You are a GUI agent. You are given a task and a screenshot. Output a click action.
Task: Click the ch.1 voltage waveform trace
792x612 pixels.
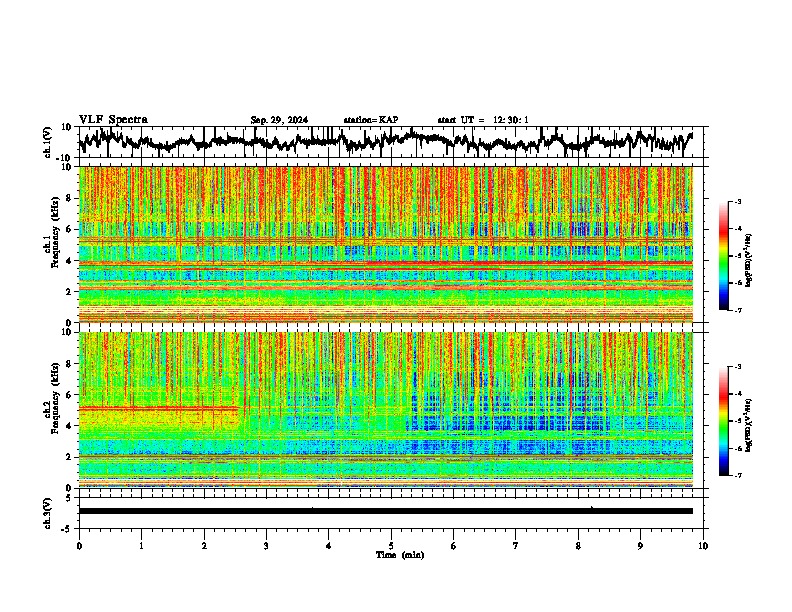pos(386,141)
